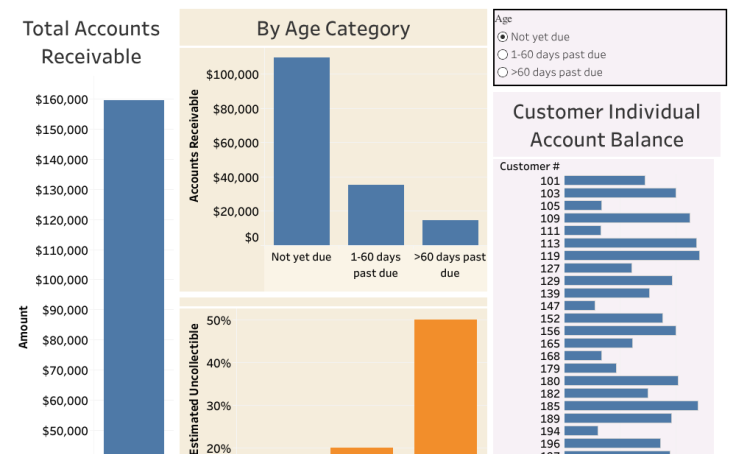The width and height of the screenshot is (736, 454).
Task: Click the "Not yet due" blue bar
Action: (301, 150)
